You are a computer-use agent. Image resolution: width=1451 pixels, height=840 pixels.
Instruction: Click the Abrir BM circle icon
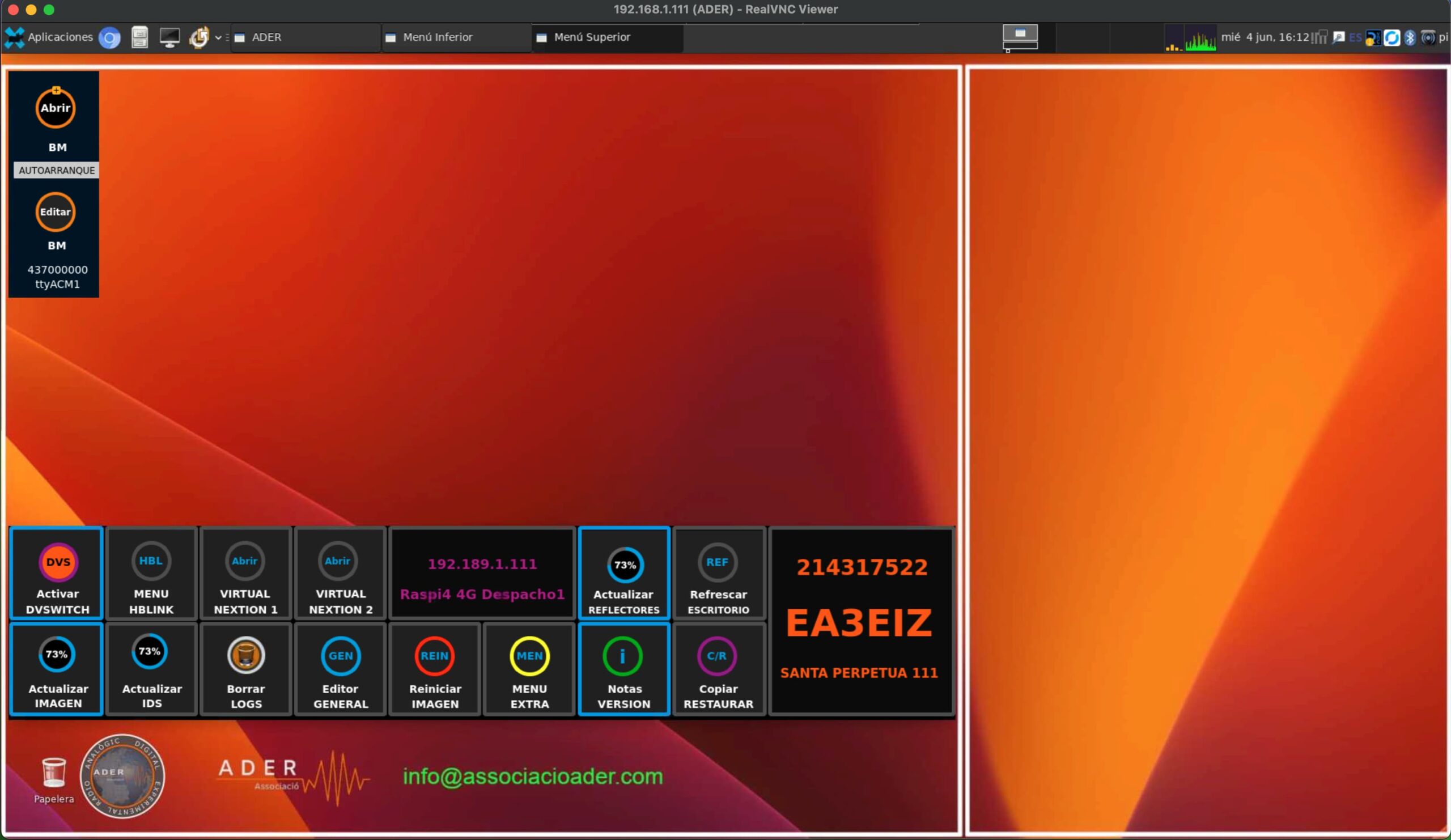56,108
